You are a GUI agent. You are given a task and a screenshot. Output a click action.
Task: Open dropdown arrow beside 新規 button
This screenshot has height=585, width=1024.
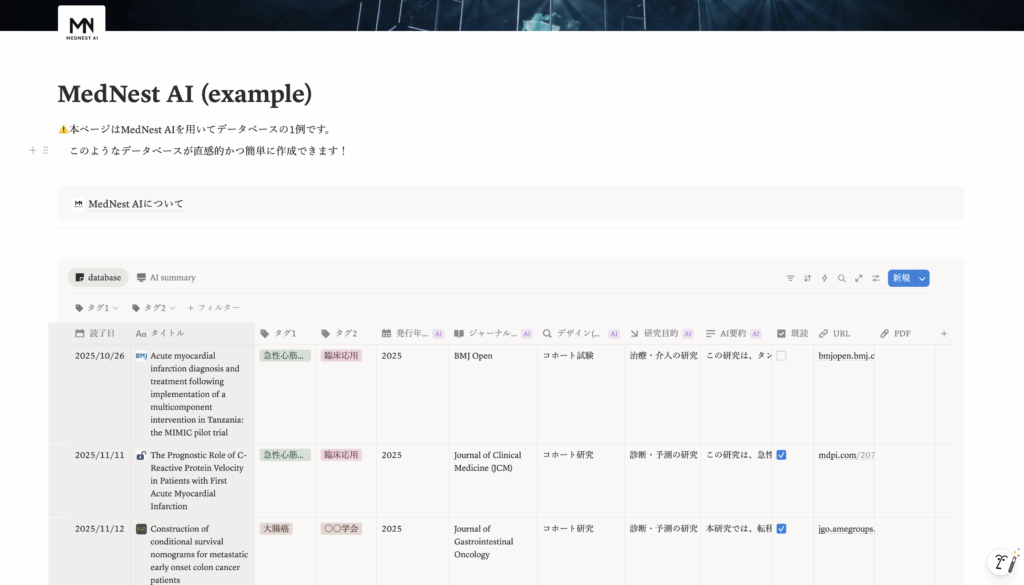(922, 278)
